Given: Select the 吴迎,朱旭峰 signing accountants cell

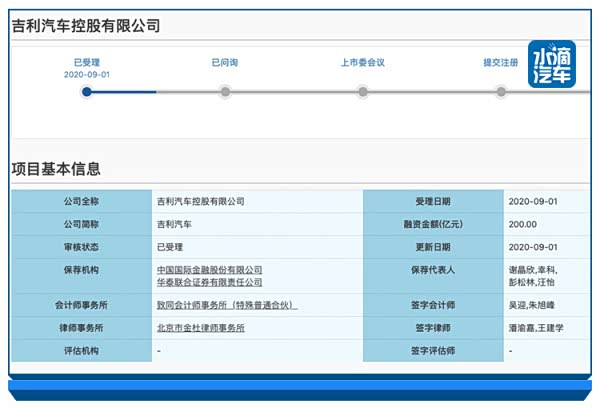Looking at the screenshot, I should [x=536, y=305].
